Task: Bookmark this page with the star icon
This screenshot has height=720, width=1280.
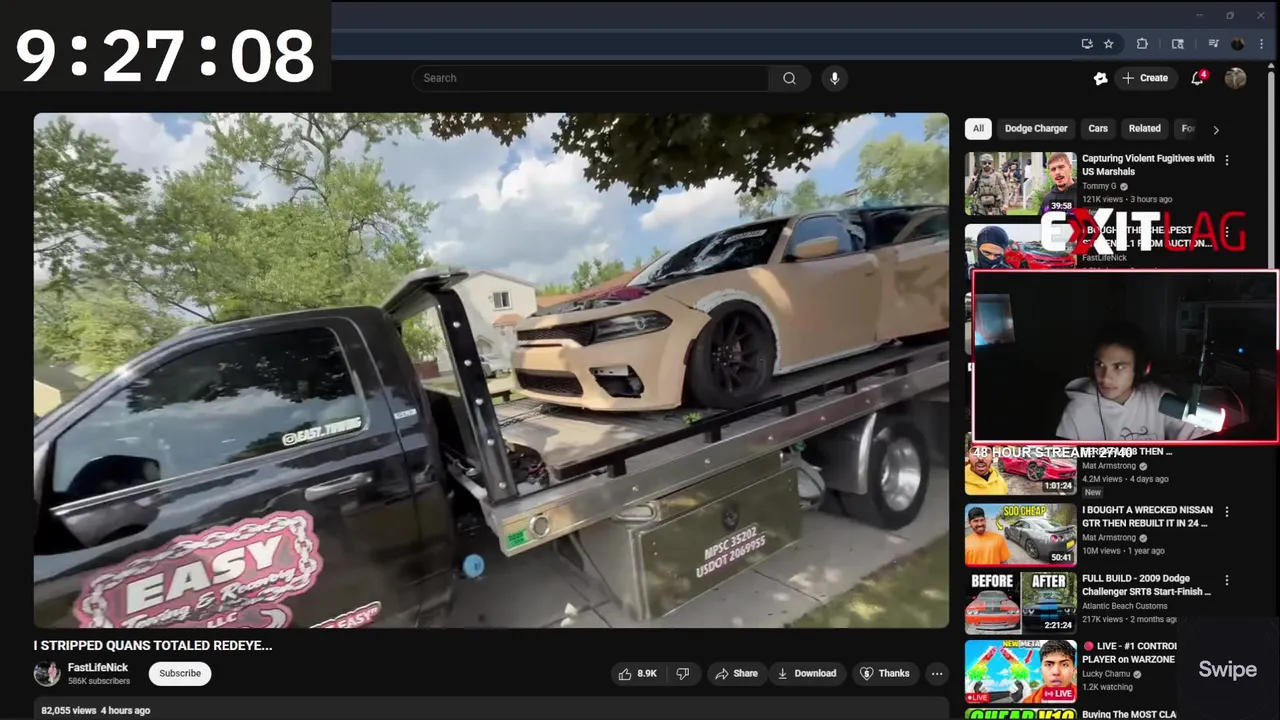Action: point(1109,44)
